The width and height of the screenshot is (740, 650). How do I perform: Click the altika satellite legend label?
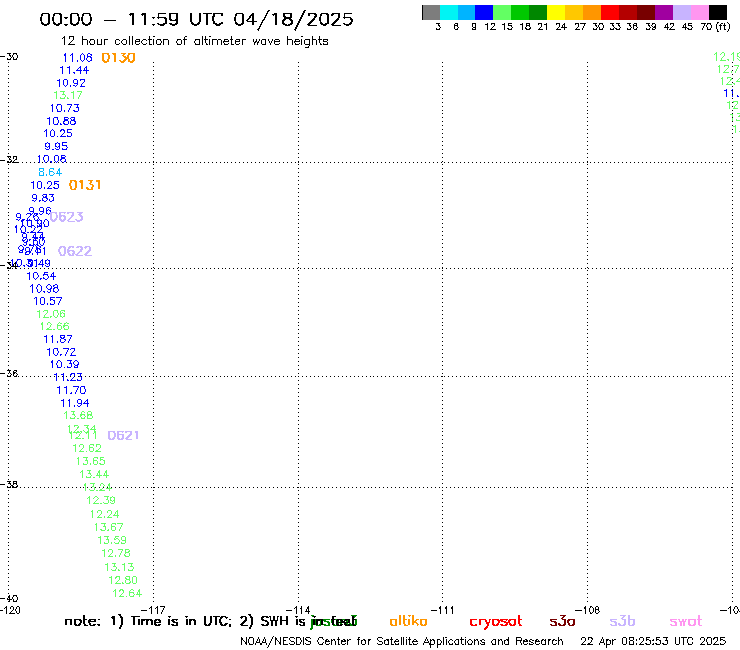[x=408, y=621]
